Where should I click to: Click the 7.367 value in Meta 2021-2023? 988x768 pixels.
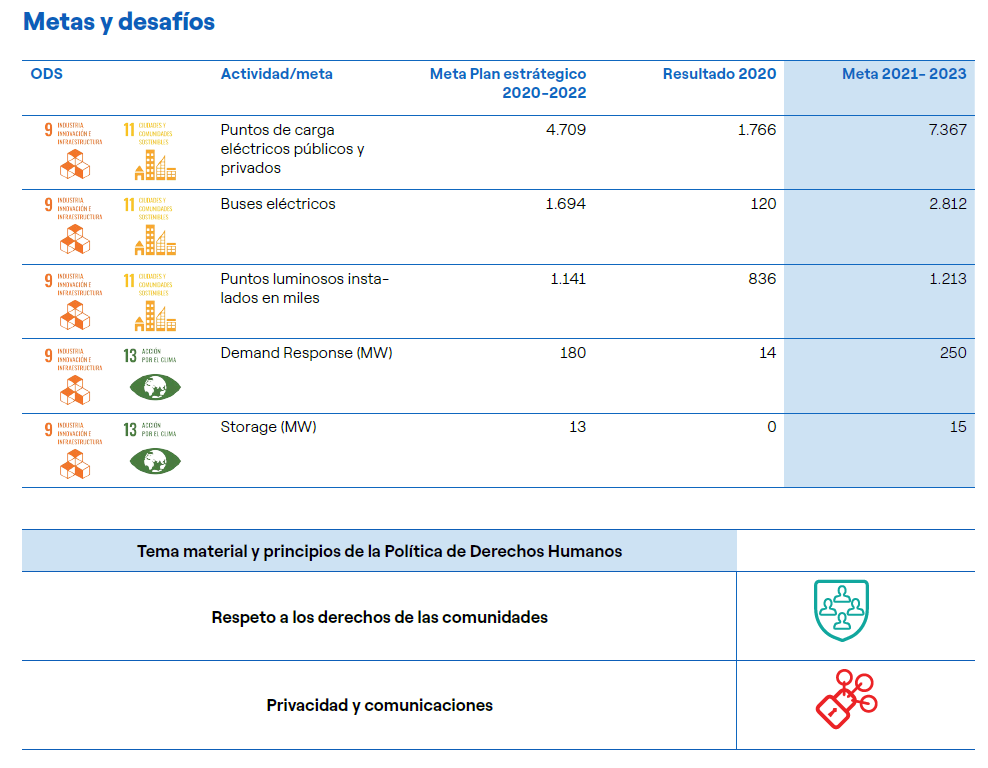(947, 130)
